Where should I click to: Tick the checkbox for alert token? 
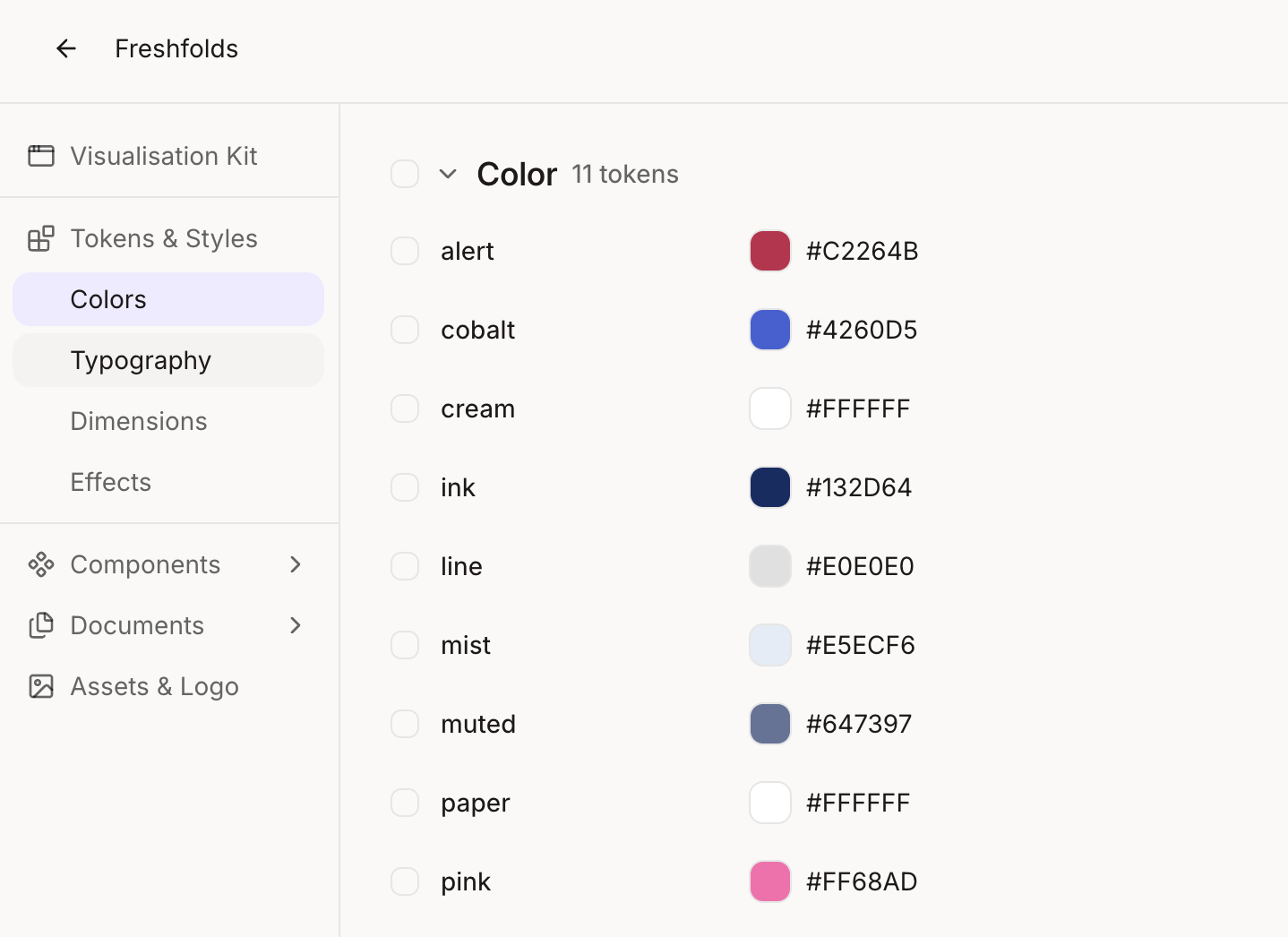405,251
